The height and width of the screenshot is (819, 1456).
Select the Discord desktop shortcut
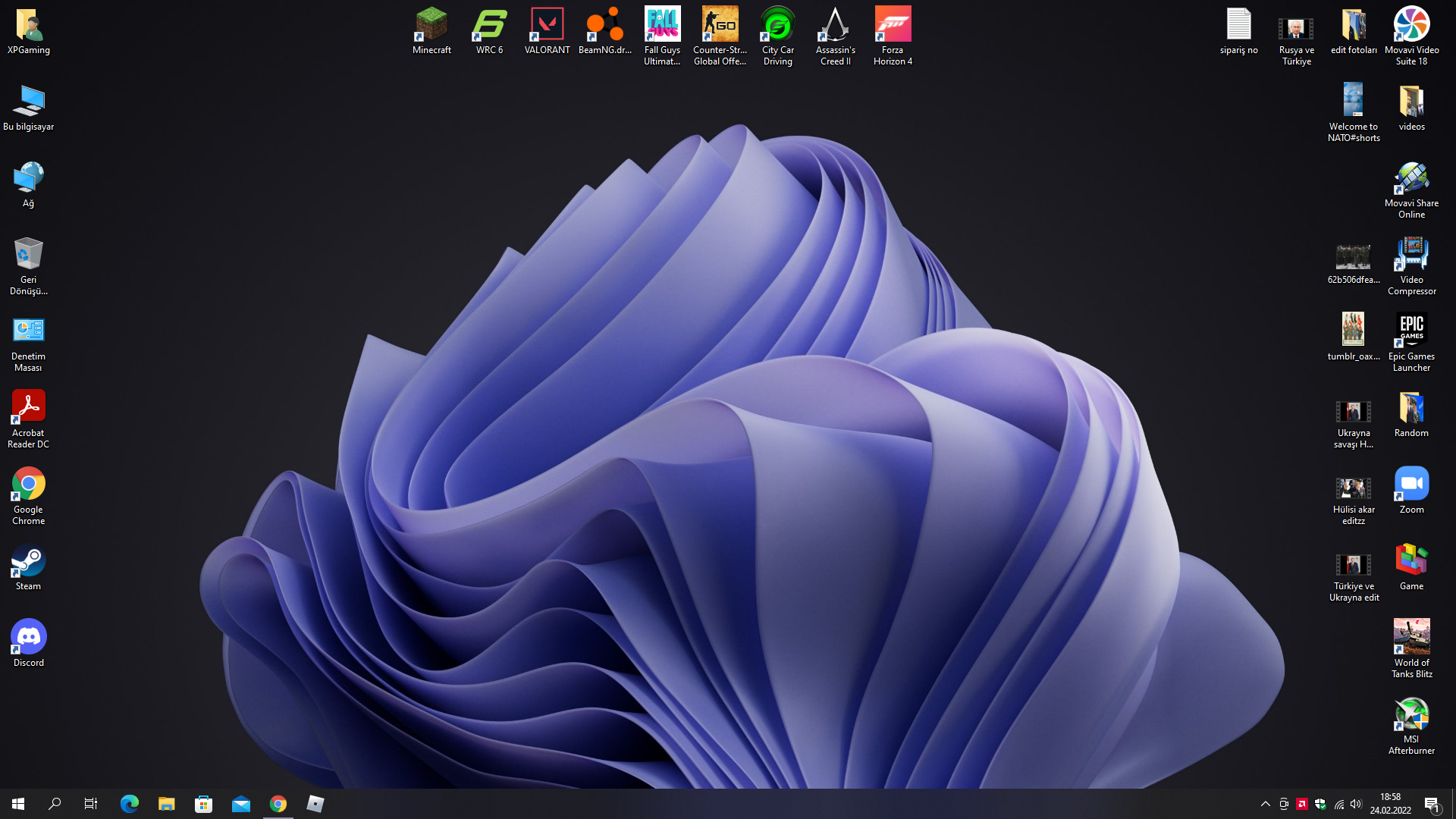(x=29, y=645)
